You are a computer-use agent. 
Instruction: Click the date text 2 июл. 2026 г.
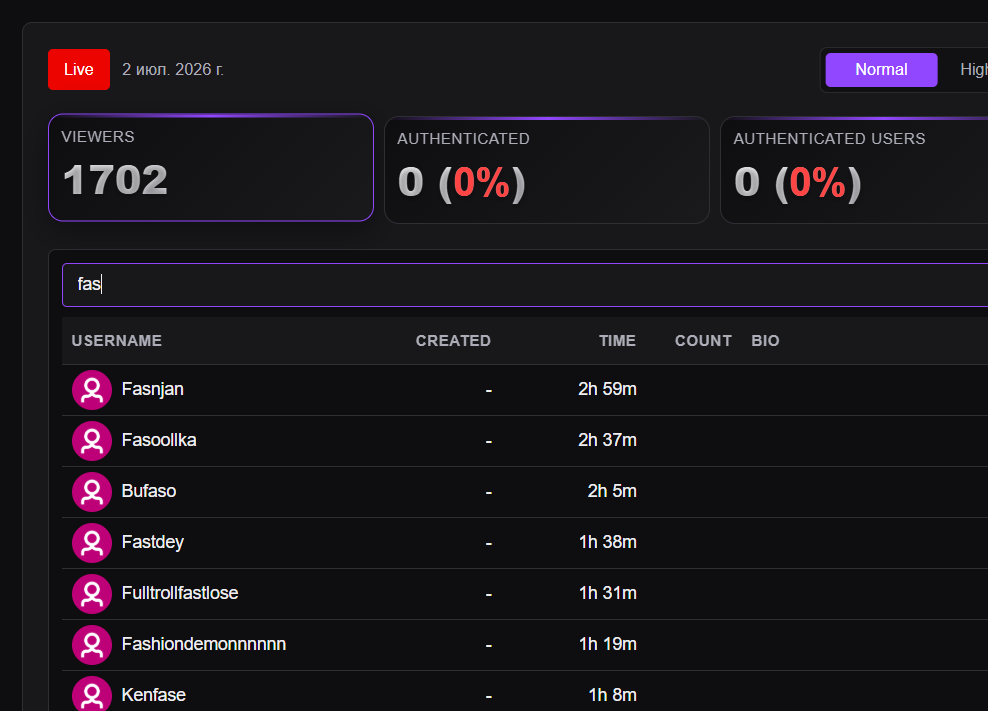pos(173,69)
